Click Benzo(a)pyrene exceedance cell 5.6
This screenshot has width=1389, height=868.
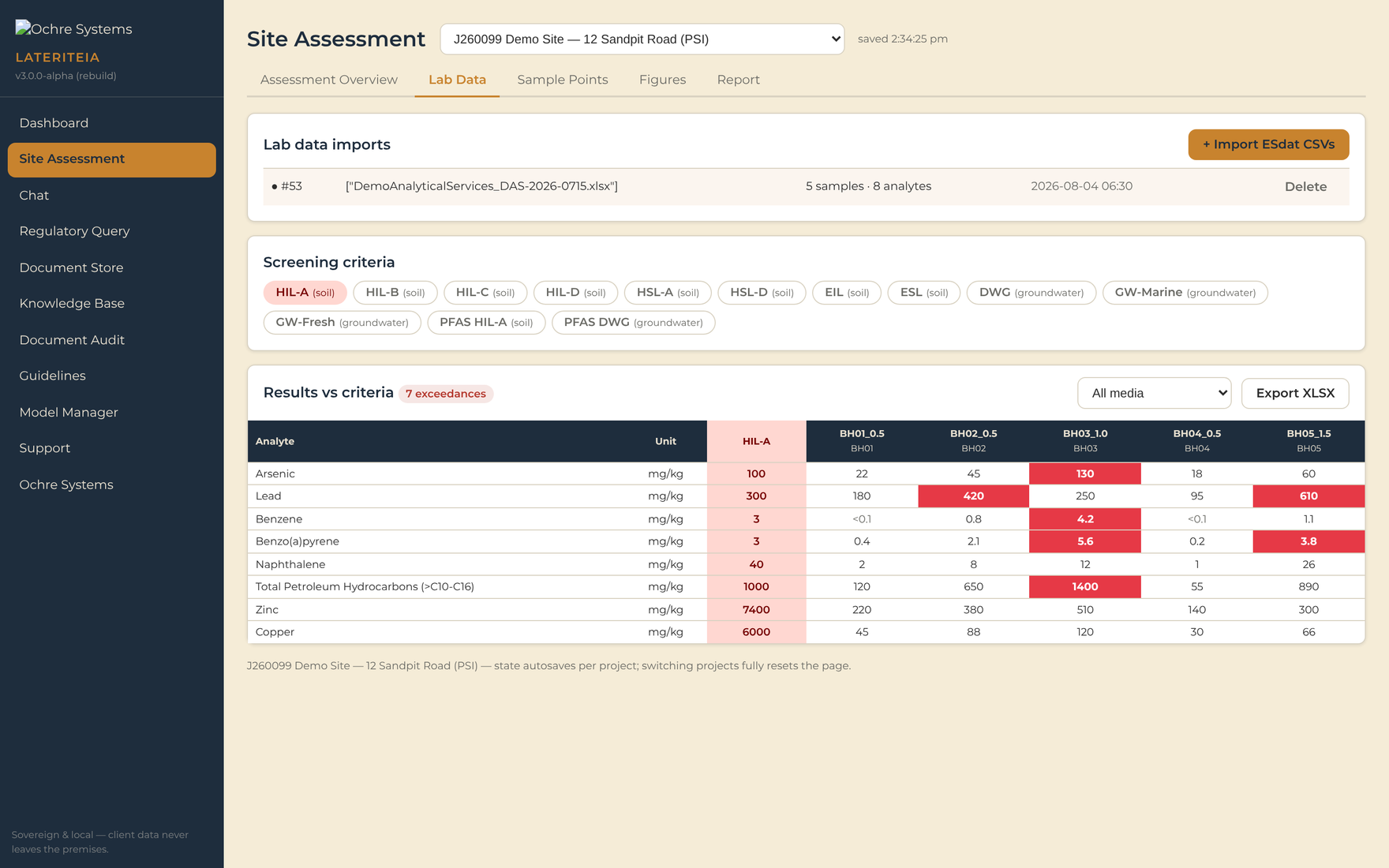pyautogui.click(x=1085, y=541)
